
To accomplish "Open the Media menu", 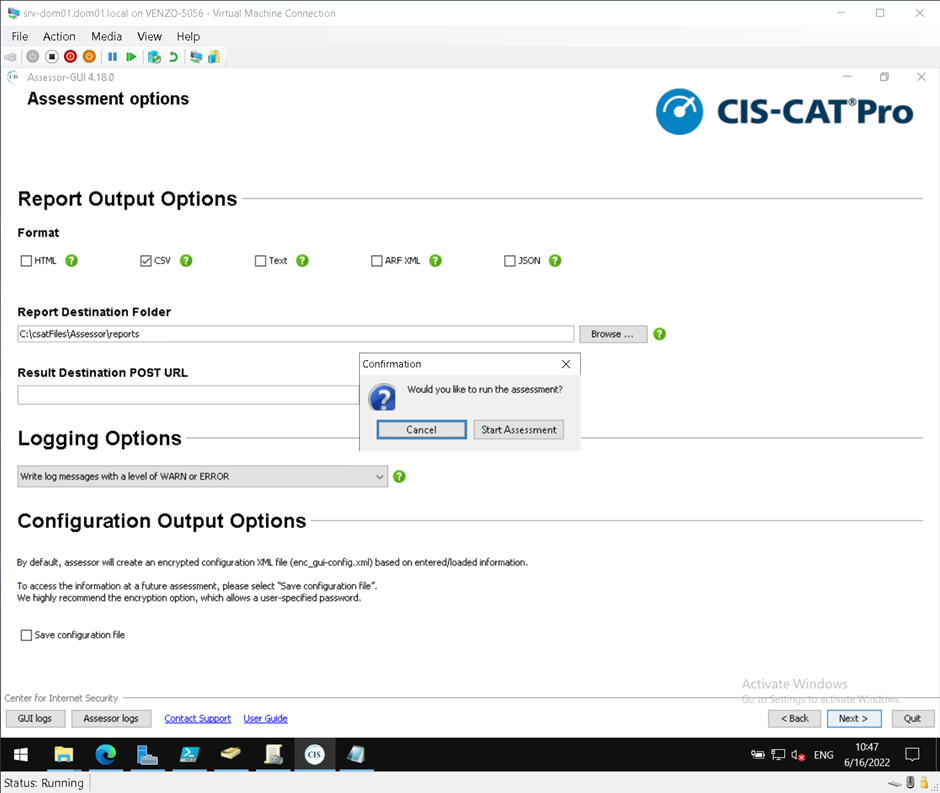I will pos(106,37).
